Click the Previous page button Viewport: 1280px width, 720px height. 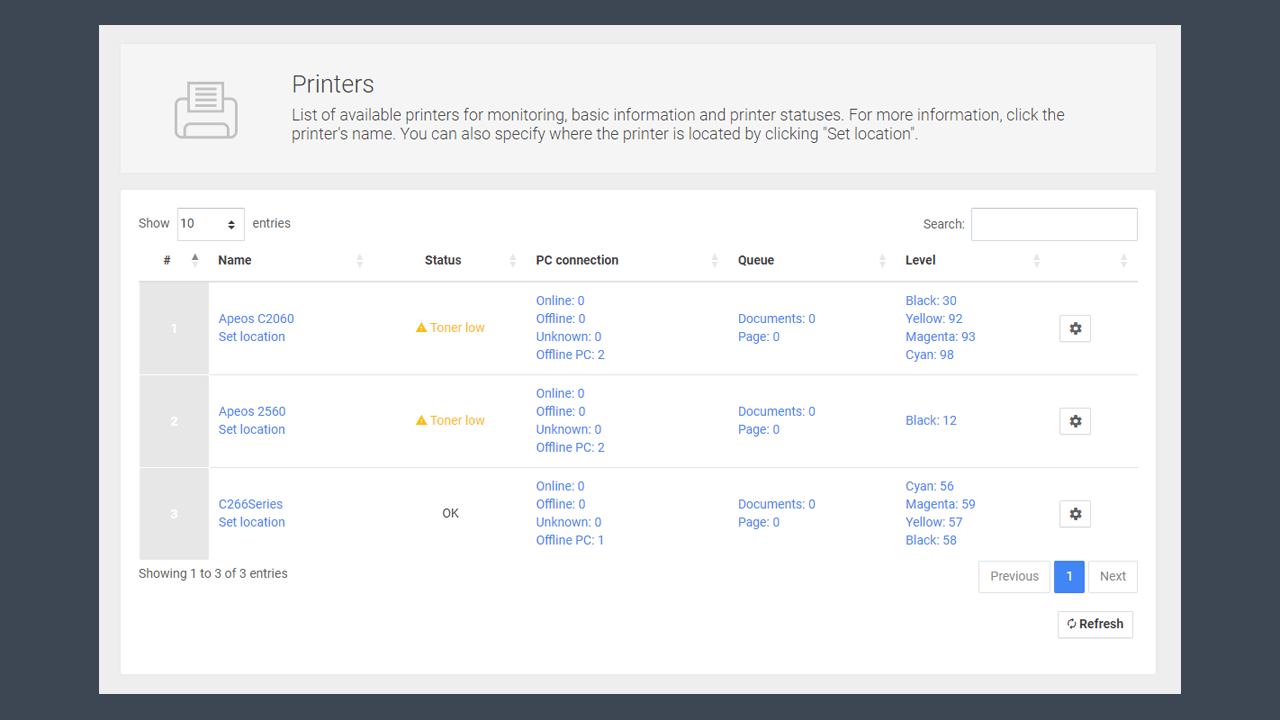pos(1014,576)
